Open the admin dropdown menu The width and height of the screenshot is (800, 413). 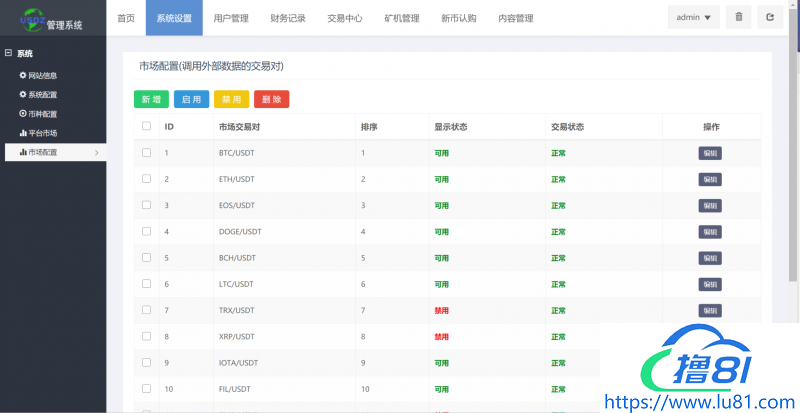693,17
